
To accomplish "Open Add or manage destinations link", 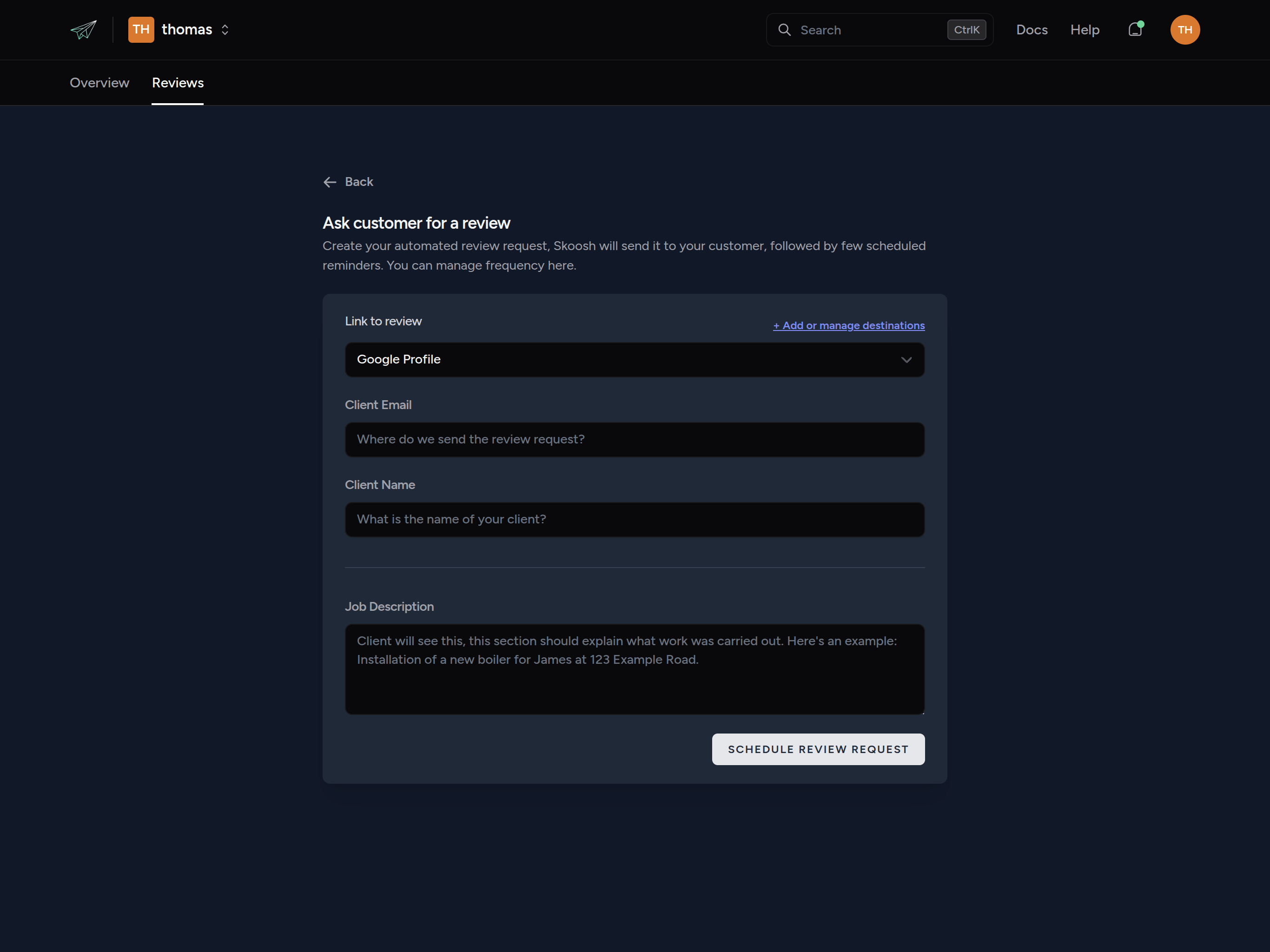I will tap(848, 325).
